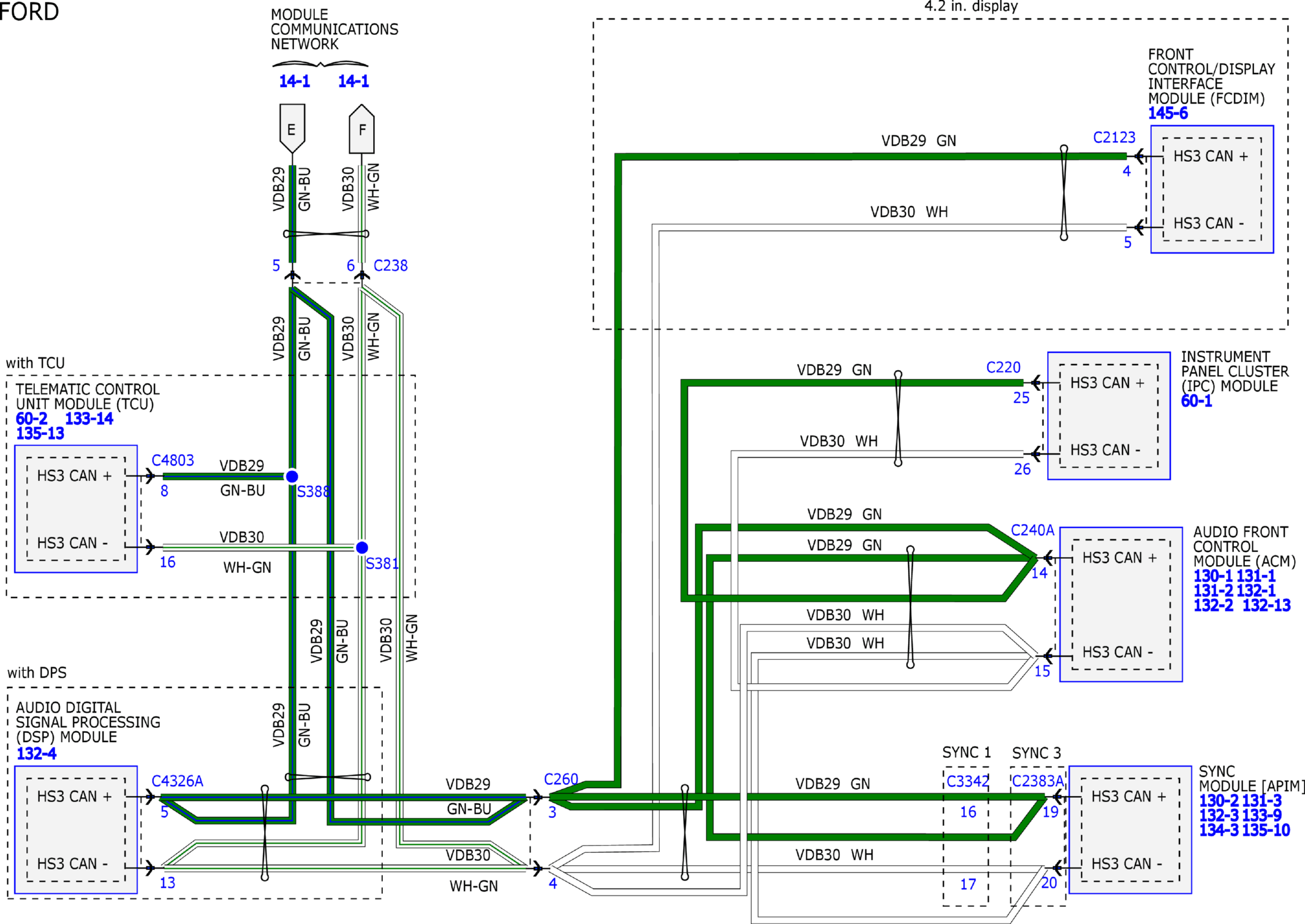Click pin number 14 at C240A
This screenshot has height=924, width=1305.
tap(1039, 574)
